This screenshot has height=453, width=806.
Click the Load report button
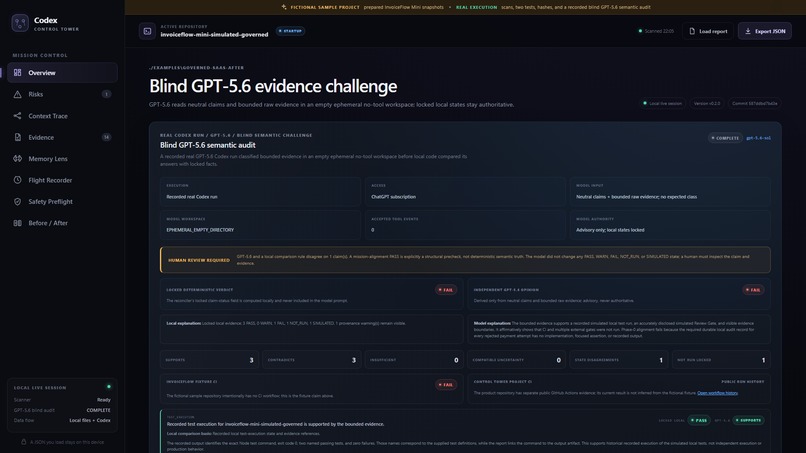[708, 31]
